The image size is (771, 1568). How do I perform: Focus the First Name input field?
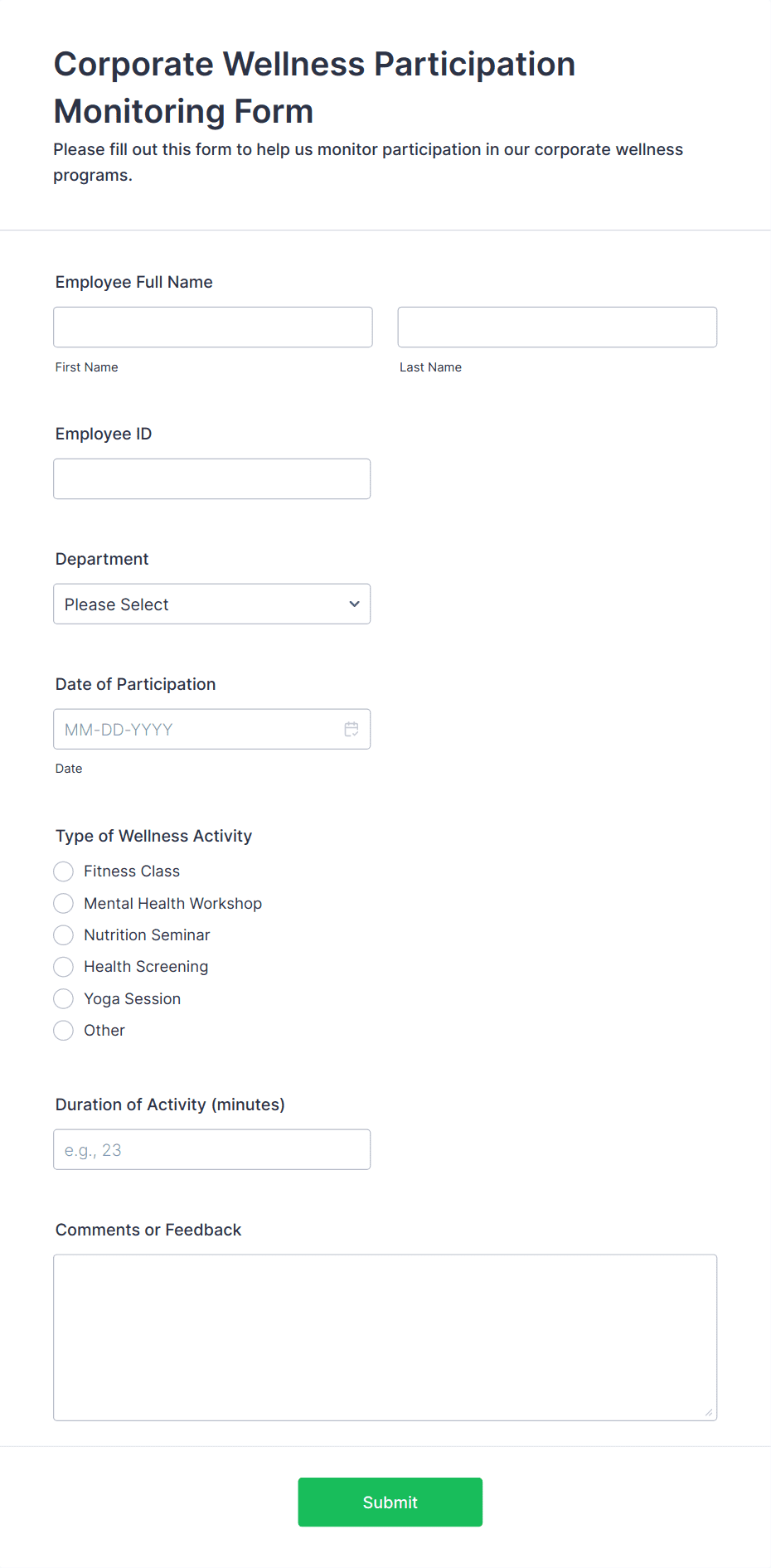(x=213, y=327)
